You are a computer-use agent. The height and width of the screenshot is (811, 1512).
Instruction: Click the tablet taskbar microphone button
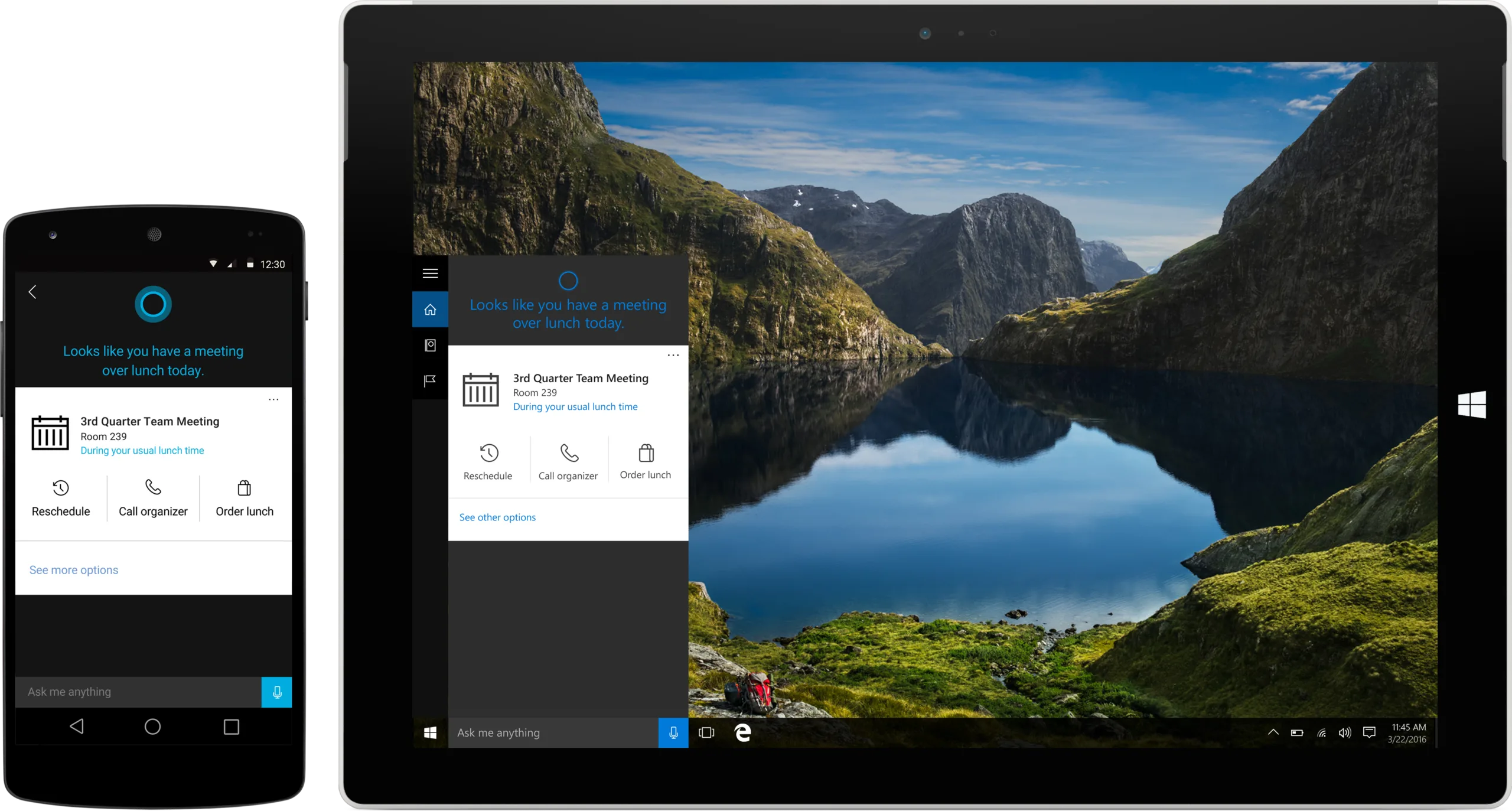point(673,732)
